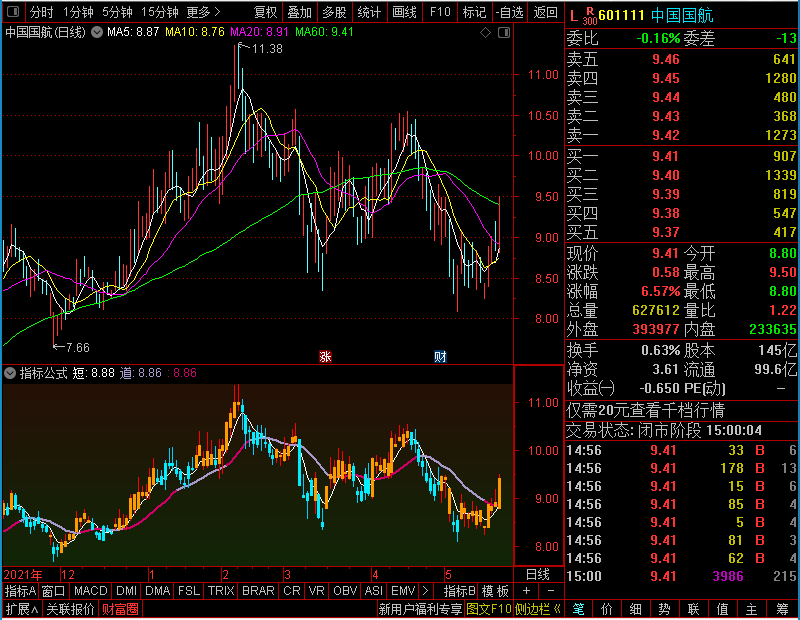This screenshot has width=800, height=620.
Task: Expand the 扩展∧ panel
Action: (22, 609)
